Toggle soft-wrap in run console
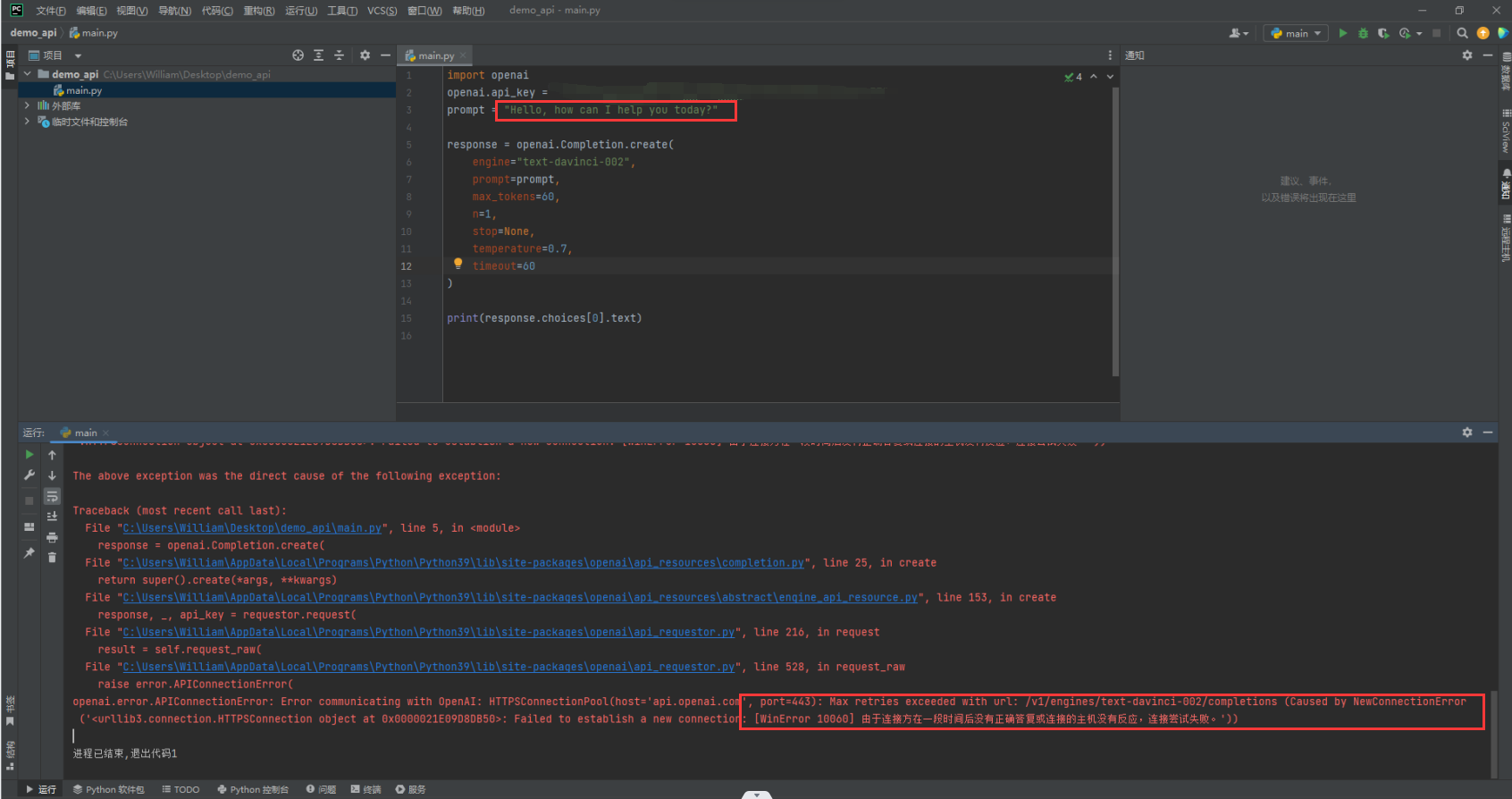 52,496
